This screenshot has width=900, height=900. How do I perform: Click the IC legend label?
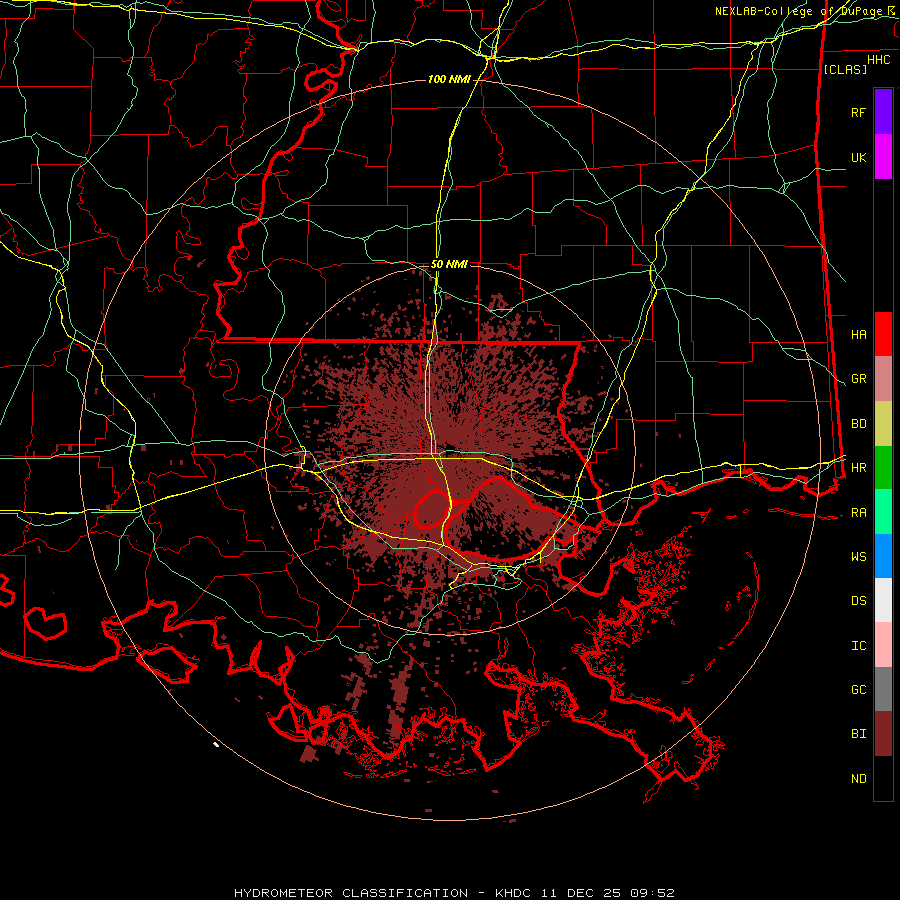coord(858,646)
